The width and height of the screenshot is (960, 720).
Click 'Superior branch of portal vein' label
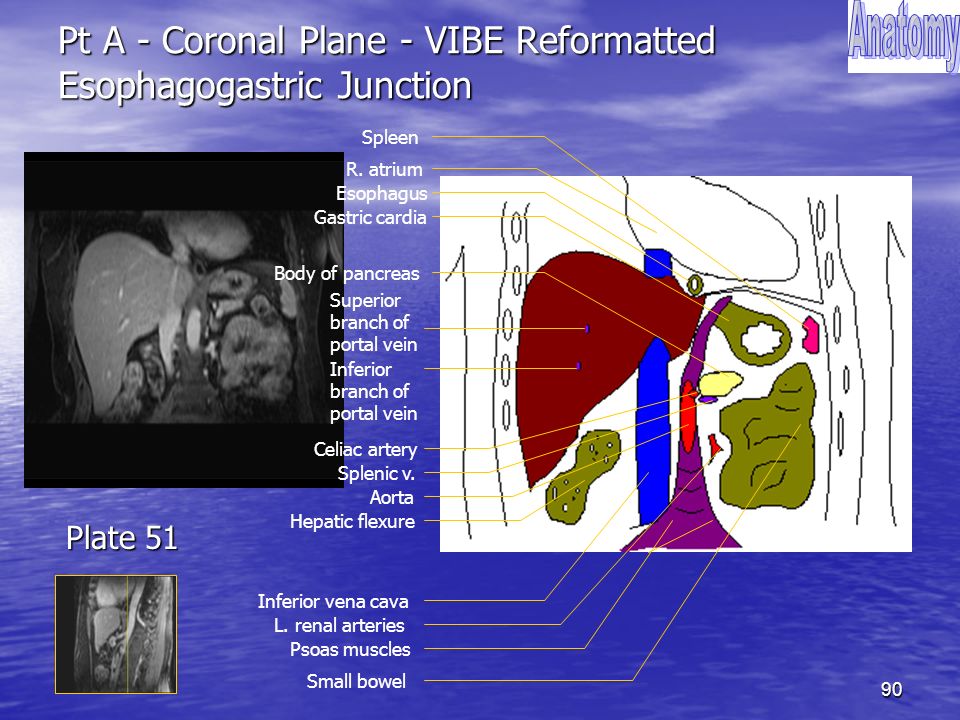373,323
